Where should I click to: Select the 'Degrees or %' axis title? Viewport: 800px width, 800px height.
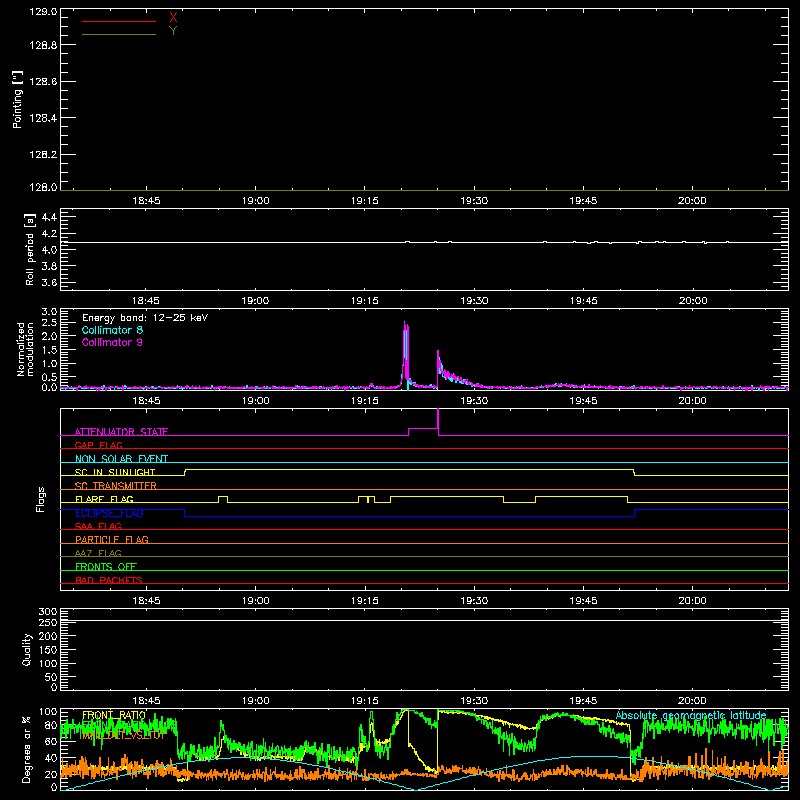tap(27, 749)
